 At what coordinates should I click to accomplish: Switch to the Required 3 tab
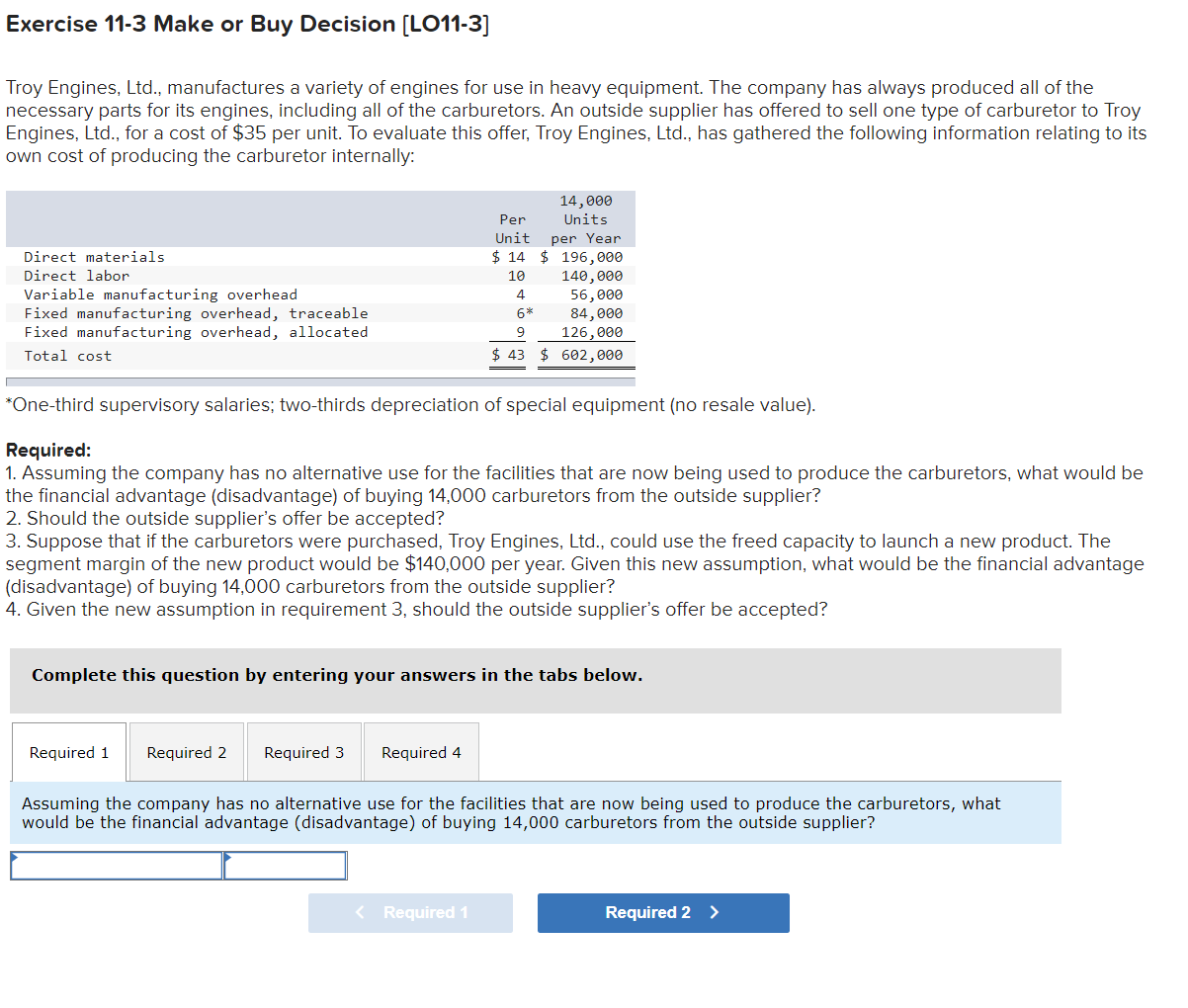pos(304,752)
